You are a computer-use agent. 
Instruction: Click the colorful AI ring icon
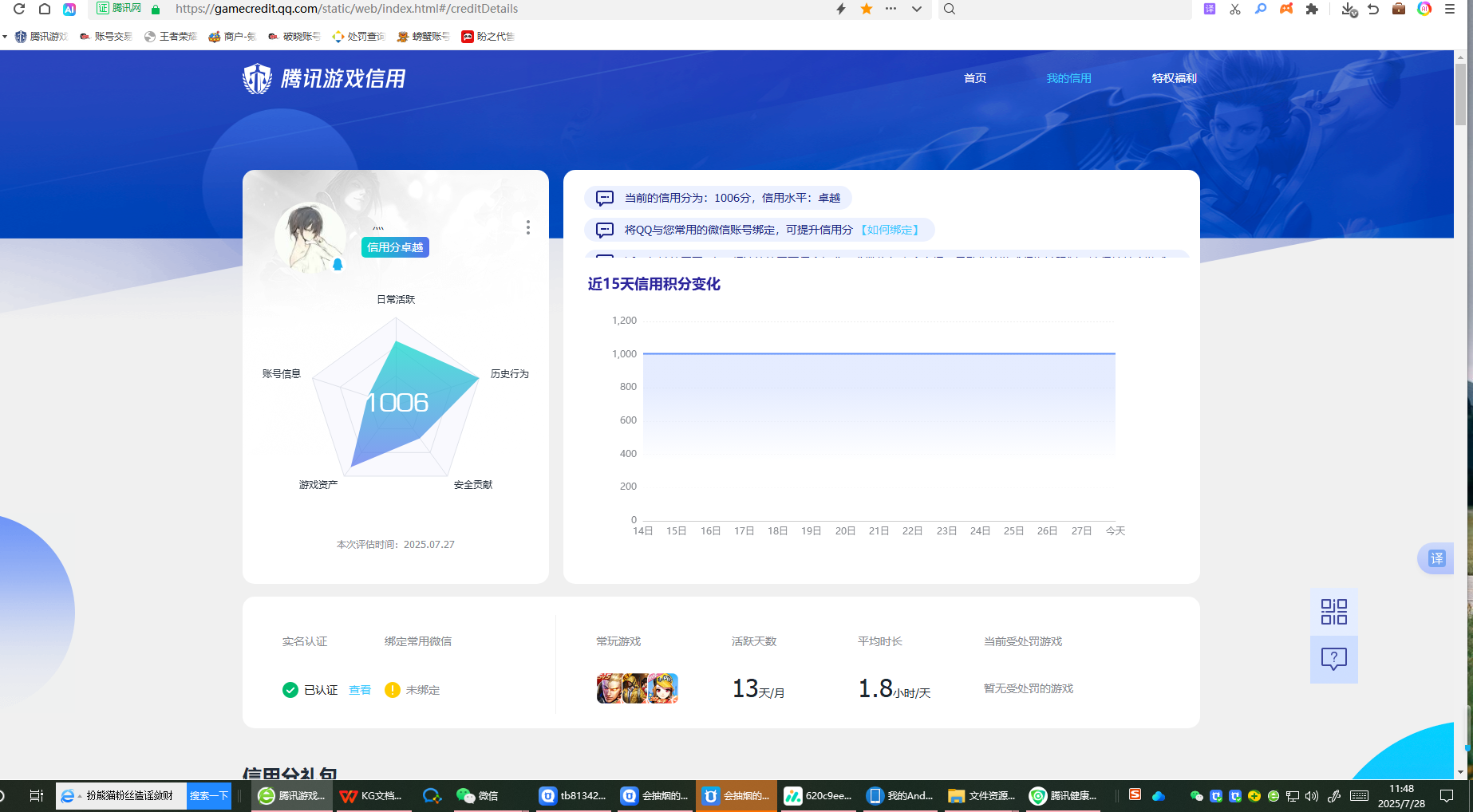[1424, 9]
